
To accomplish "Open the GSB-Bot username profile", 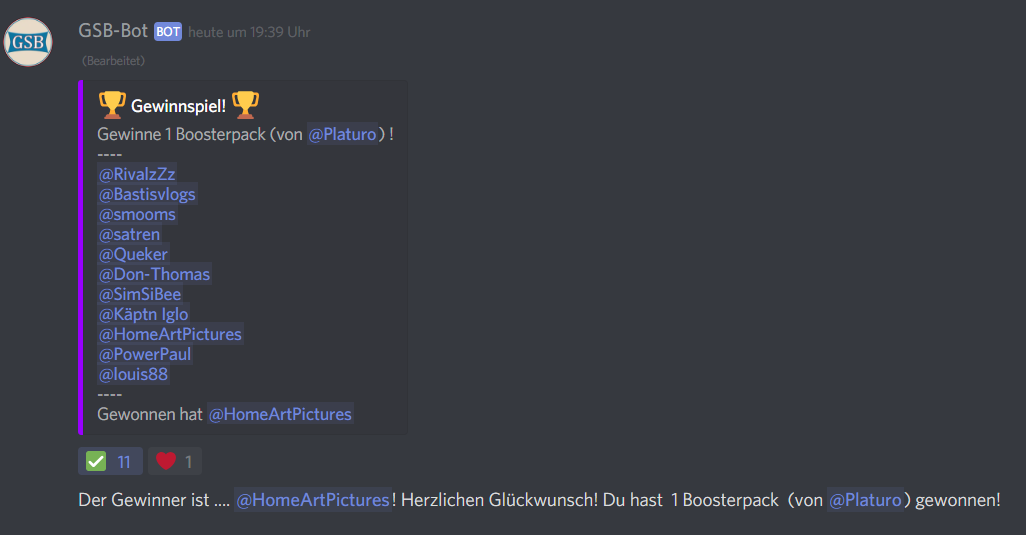I will coord(113,31).
